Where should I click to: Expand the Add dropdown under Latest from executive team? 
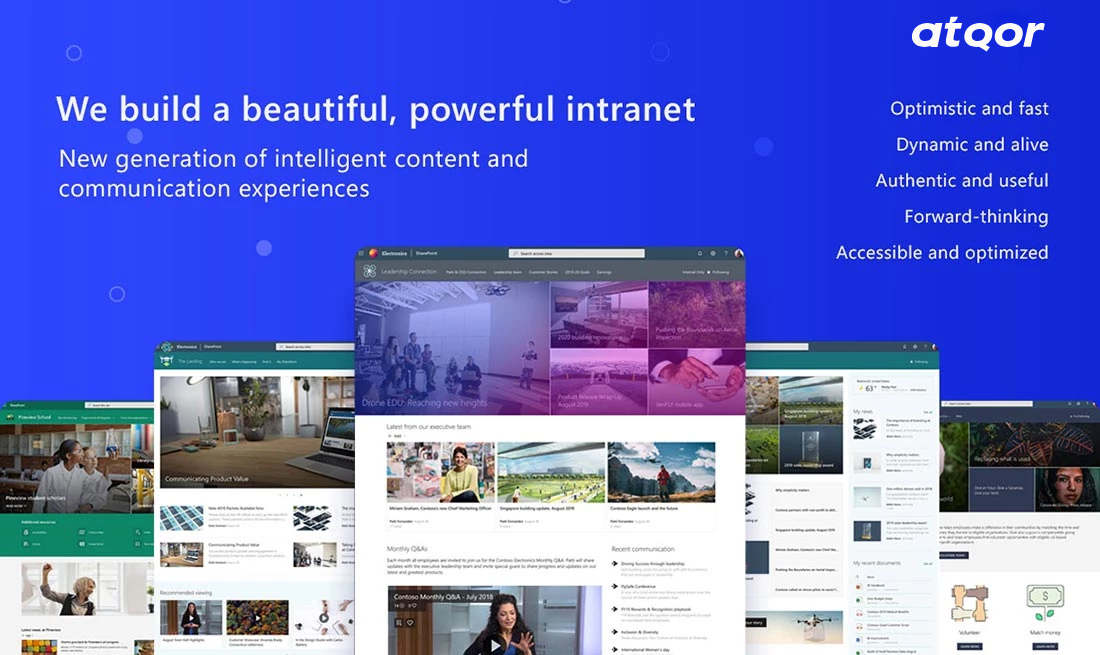tap(396, 436)
